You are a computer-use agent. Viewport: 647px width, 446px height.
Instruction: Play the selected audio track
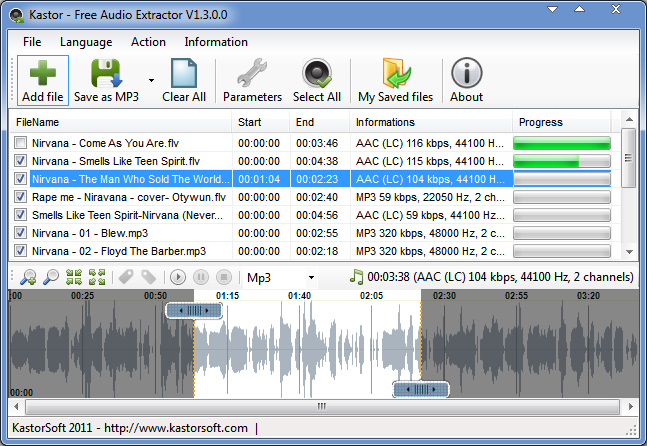coord(178,277)
